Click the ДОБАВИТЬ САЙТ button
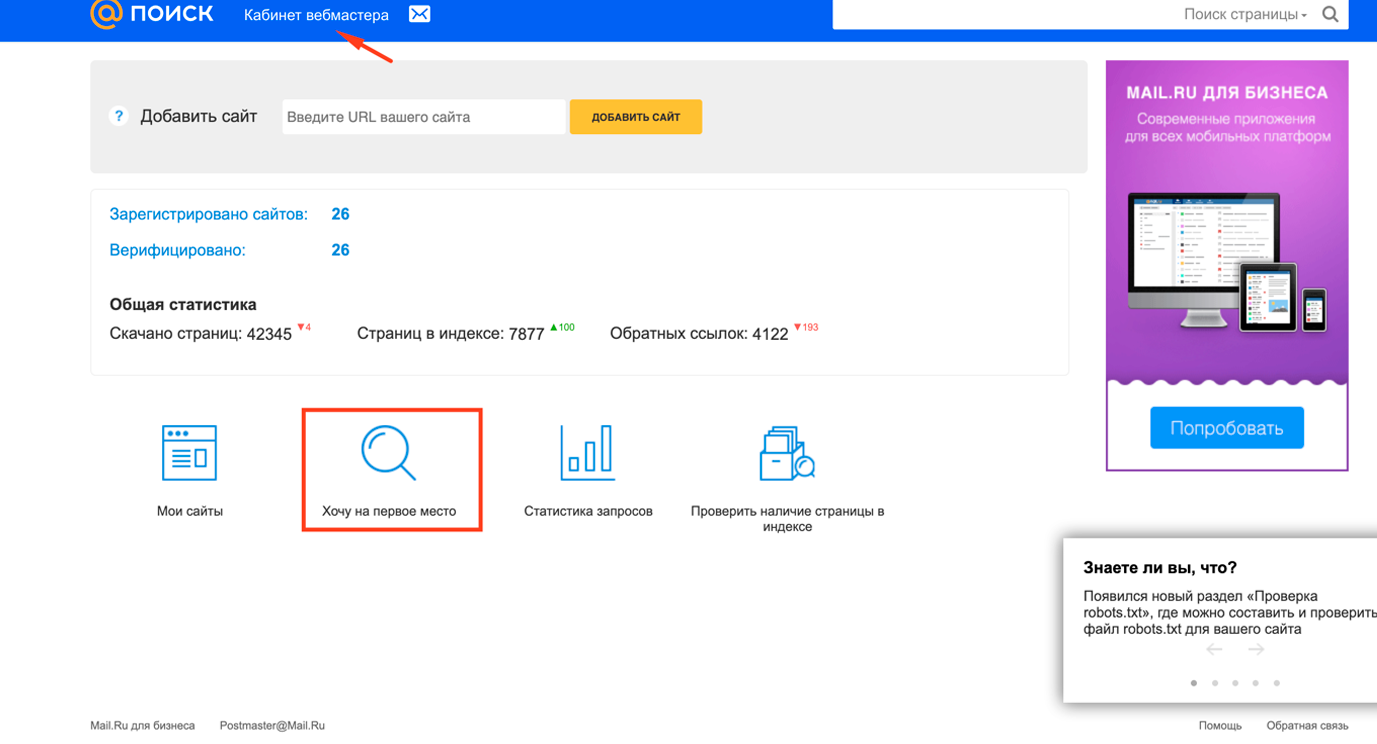This screenshot has height=744, width=1377. 636,117
